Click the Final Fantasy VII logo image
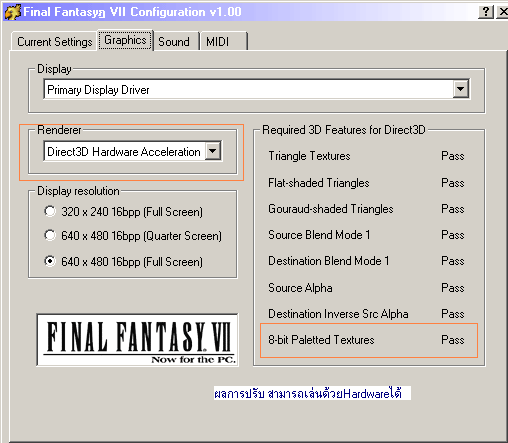This screenshot has height=443, width=508. (x=137, y=340)
